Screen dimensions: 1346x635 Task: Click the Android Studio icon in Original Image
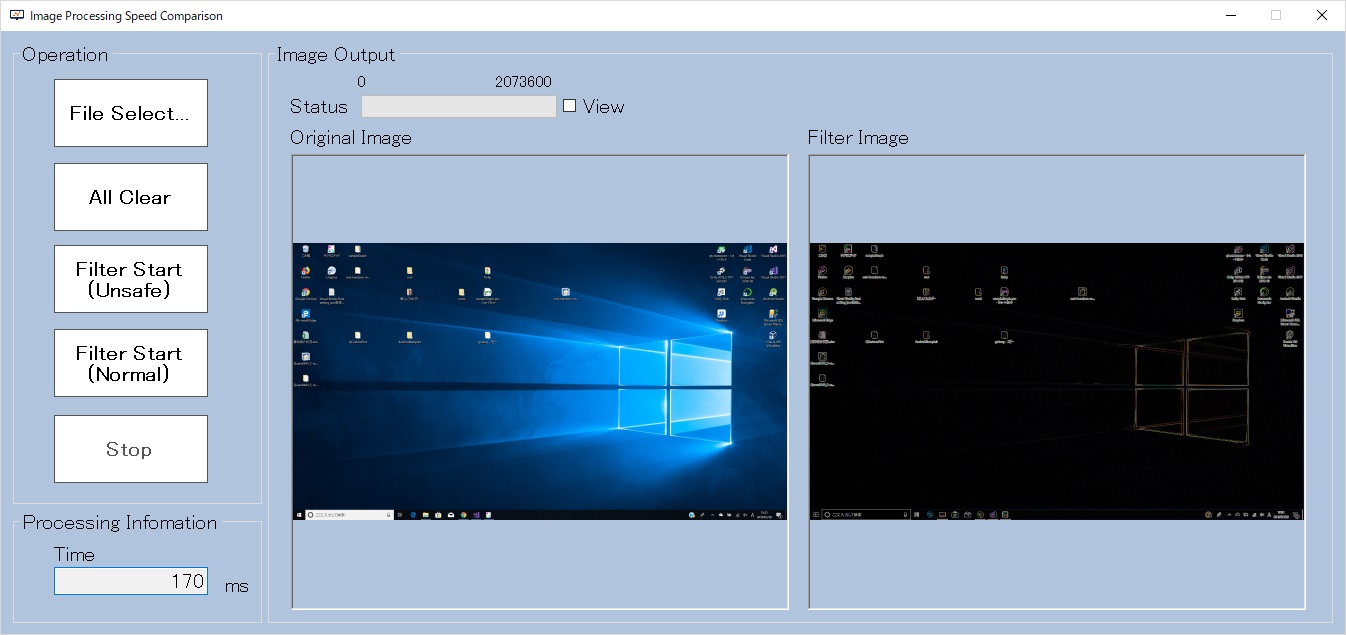(x=772, y=292)
